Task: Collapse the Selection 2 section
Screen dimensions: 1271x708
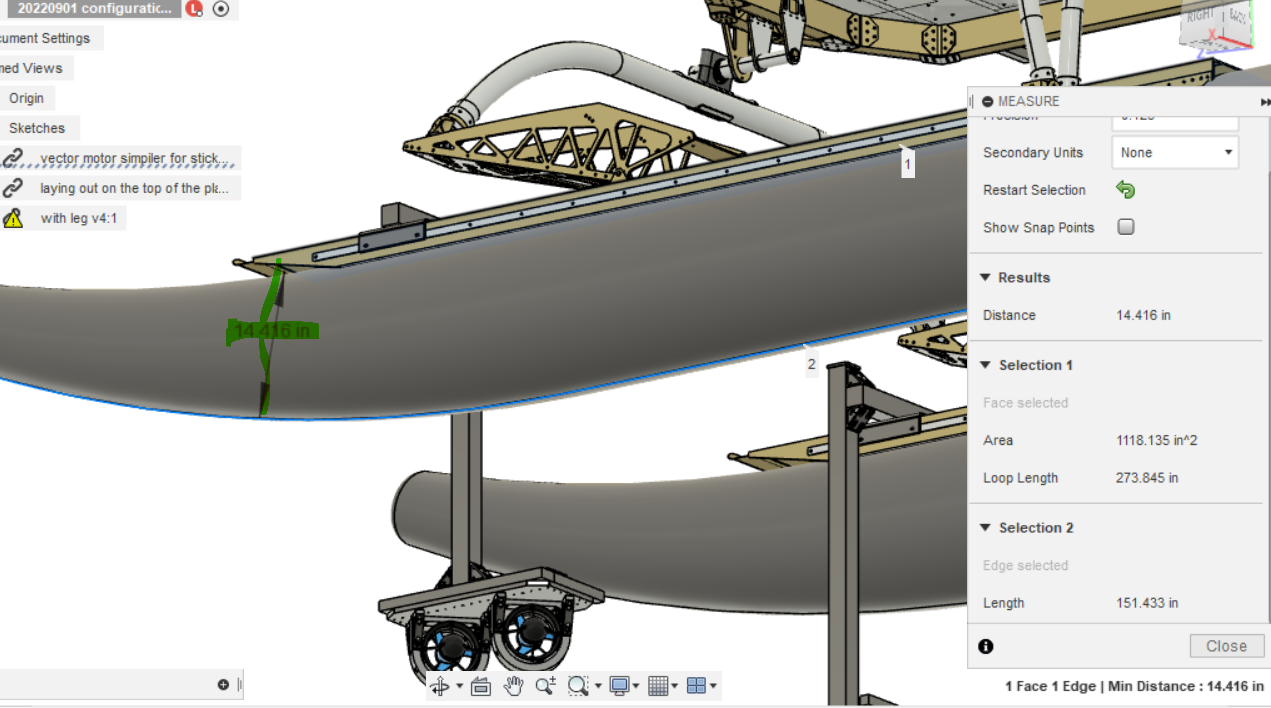Action: [x=985, y=528]
